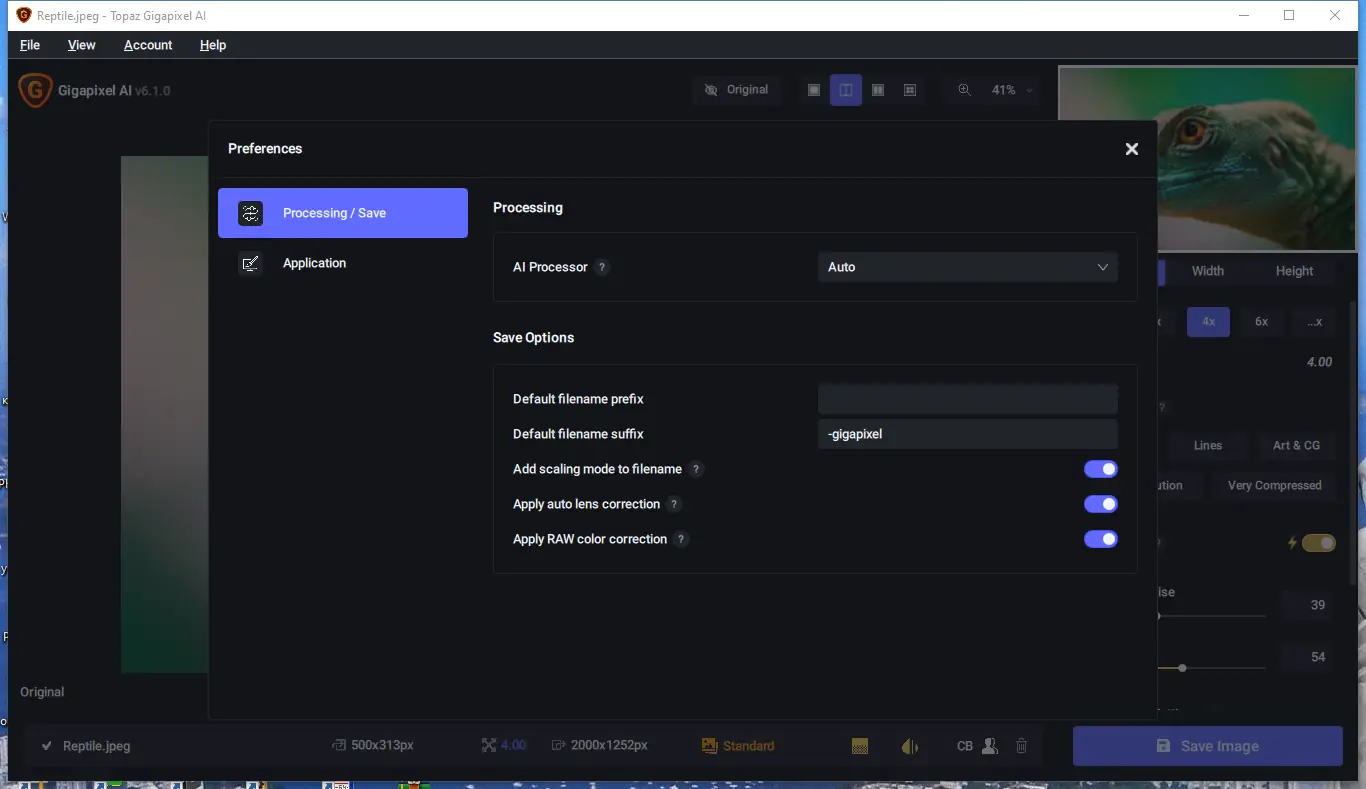Choose the side-by-side view layout
This screenshot has width=1366, height=789.
pyautogui.click(x=878, y=90)
